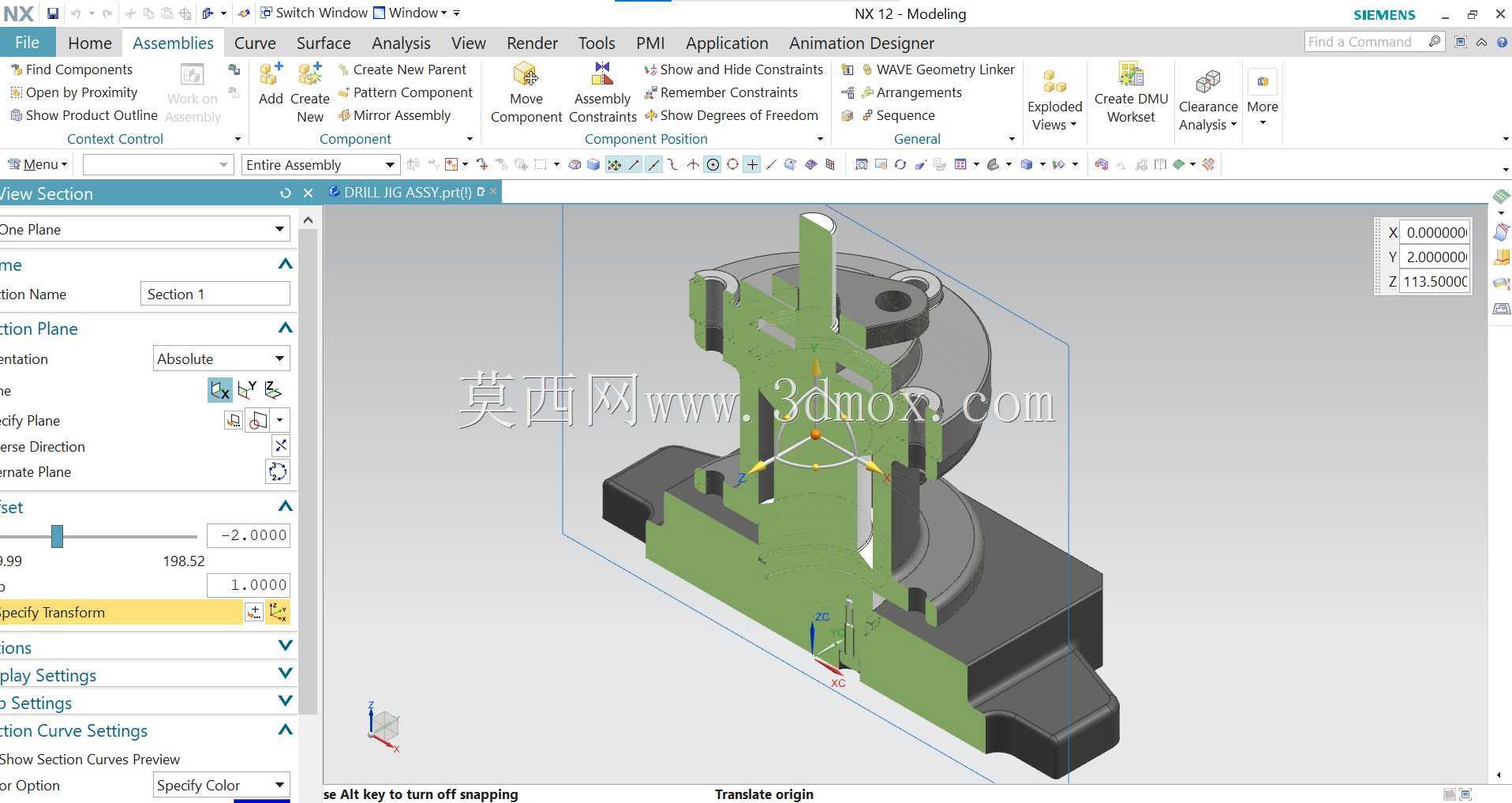This screenshot has width=1512, height=803.
Task: Click Show and Hide Constraints
Action: 734,69
